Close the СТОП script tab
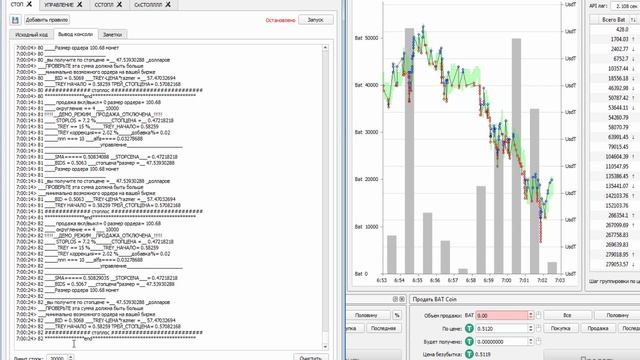 click(x=29, y=4)
